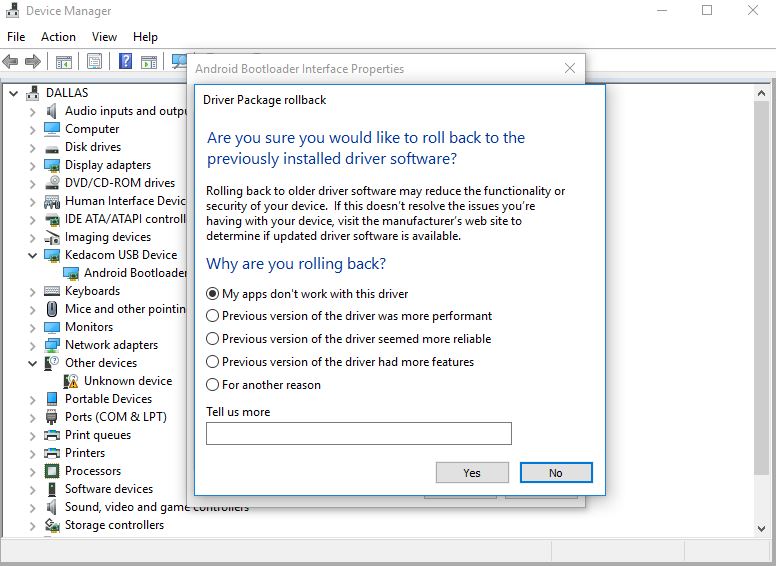Open the View menu
Screen dimensions: 776x566
point(104,37)
